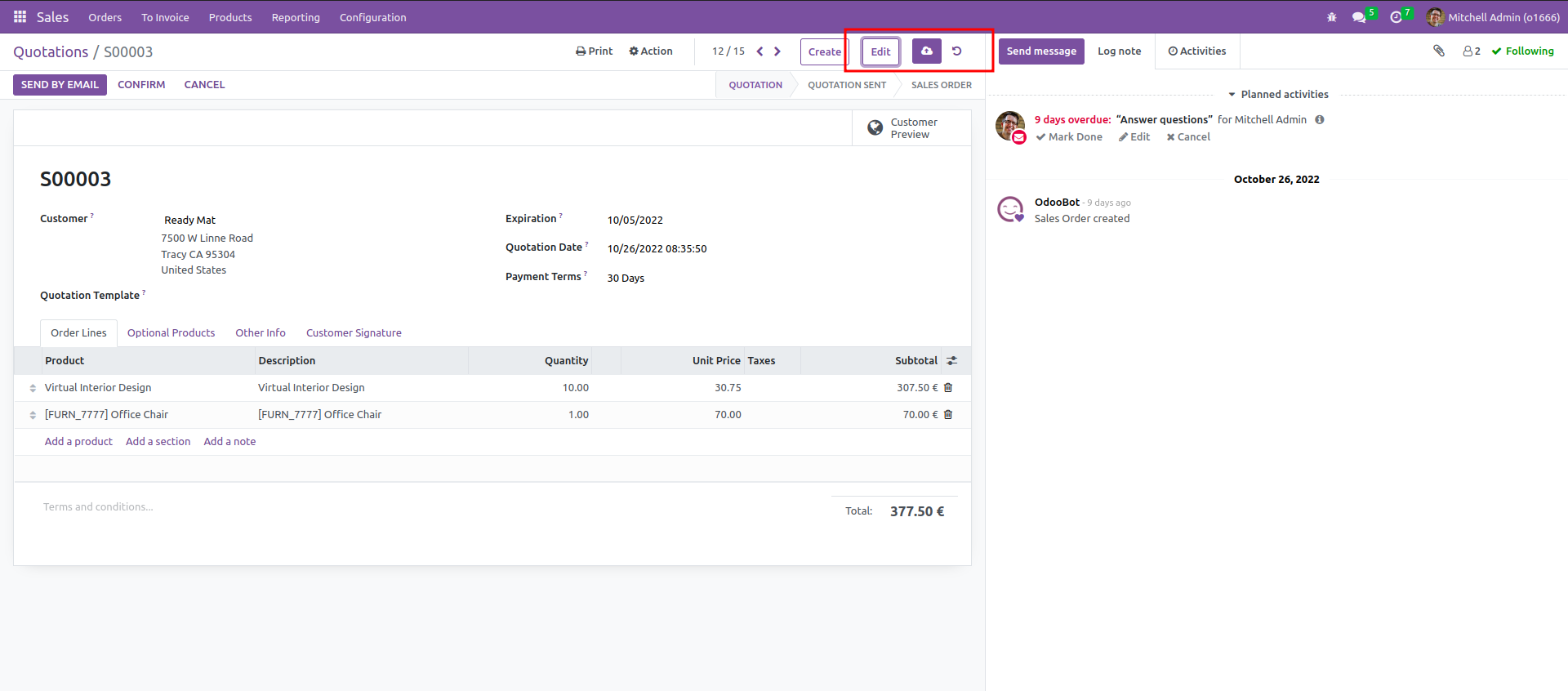Image resolution: width=1568 pixels, height=691 pixels.
Task: Switch to the Optional Products tab
Action: [171, 333]
